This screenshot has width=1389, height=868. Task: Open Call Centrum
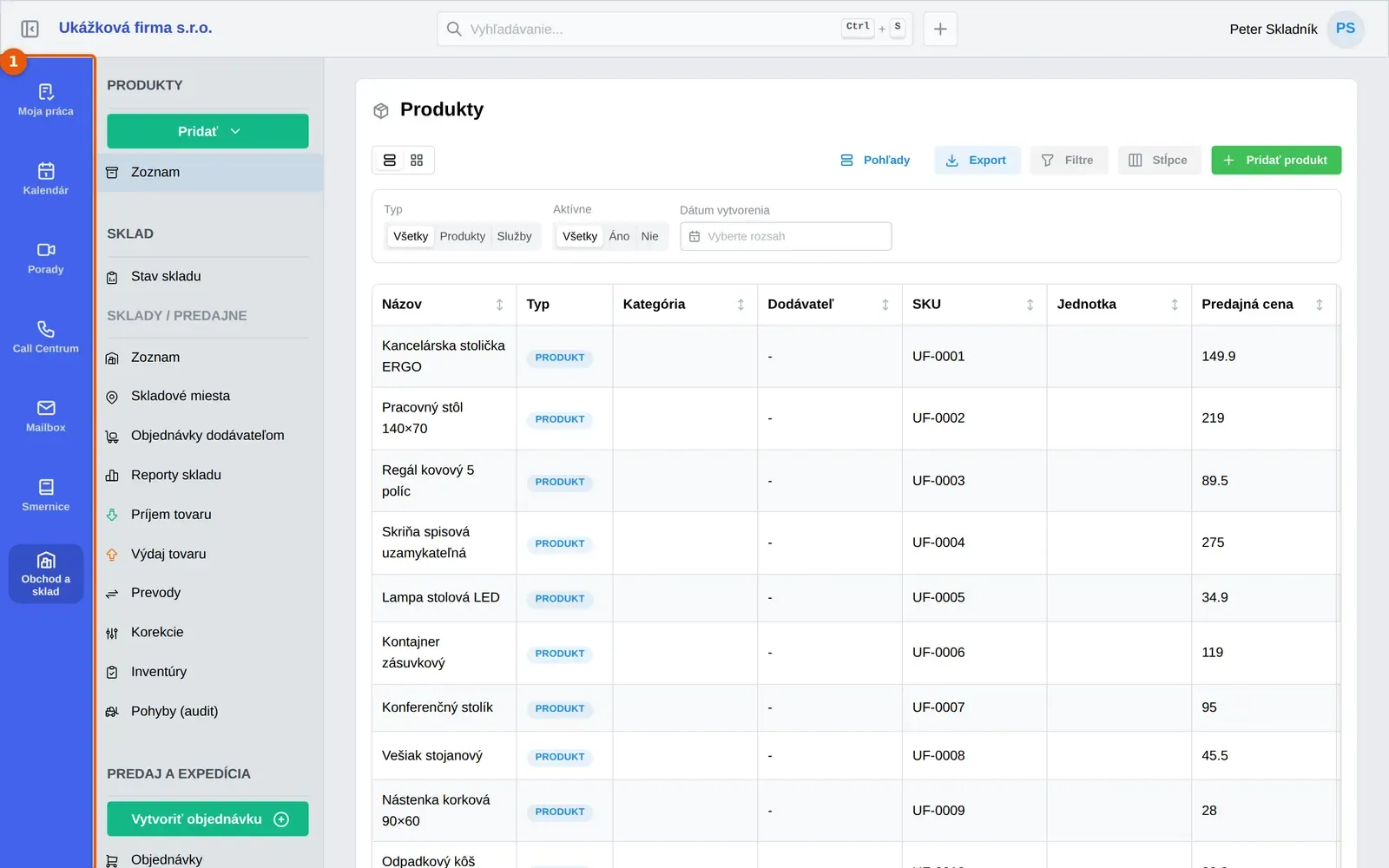[46, 337]
